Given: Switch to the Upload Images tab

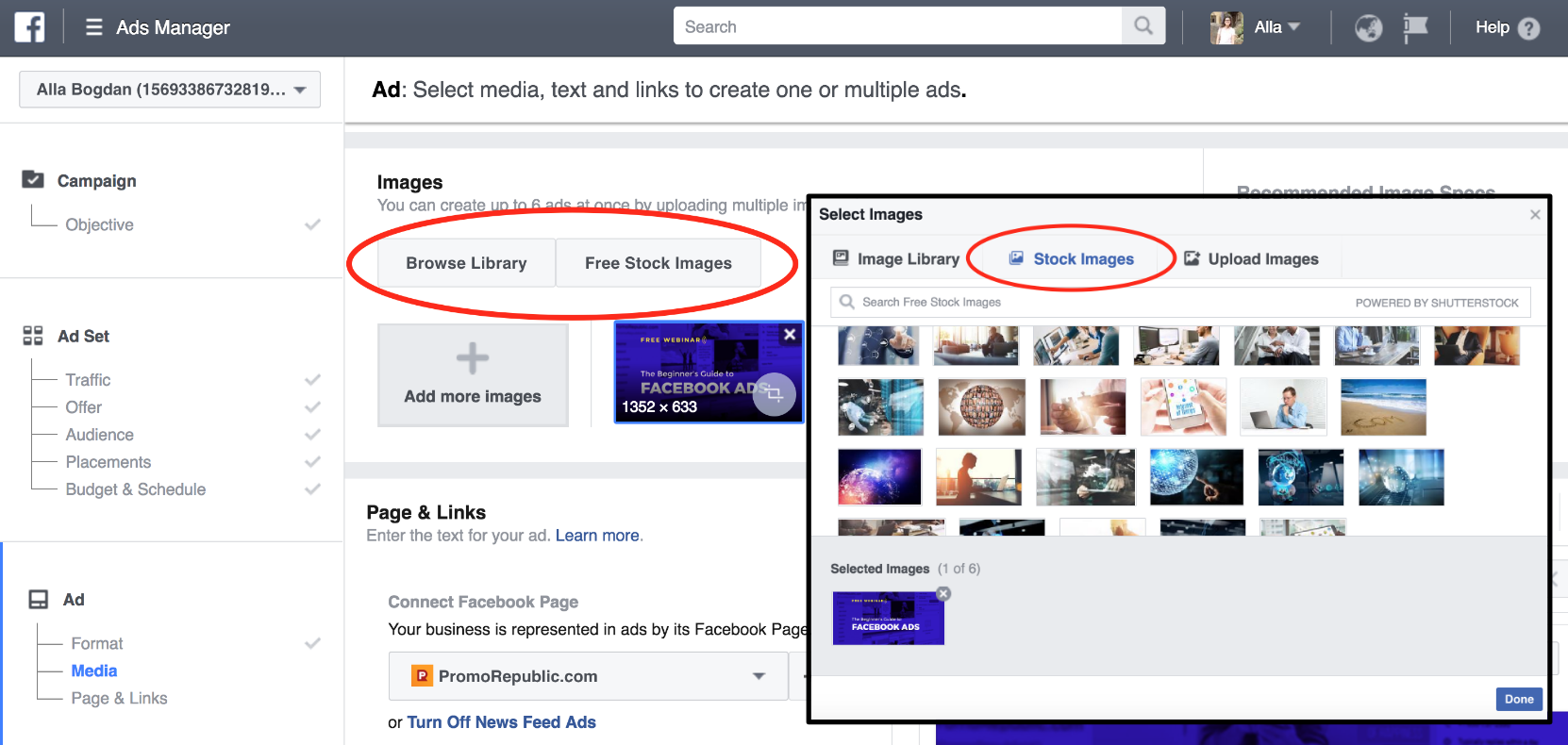Looking at the screenshot, I should (x=1252, y=258).
